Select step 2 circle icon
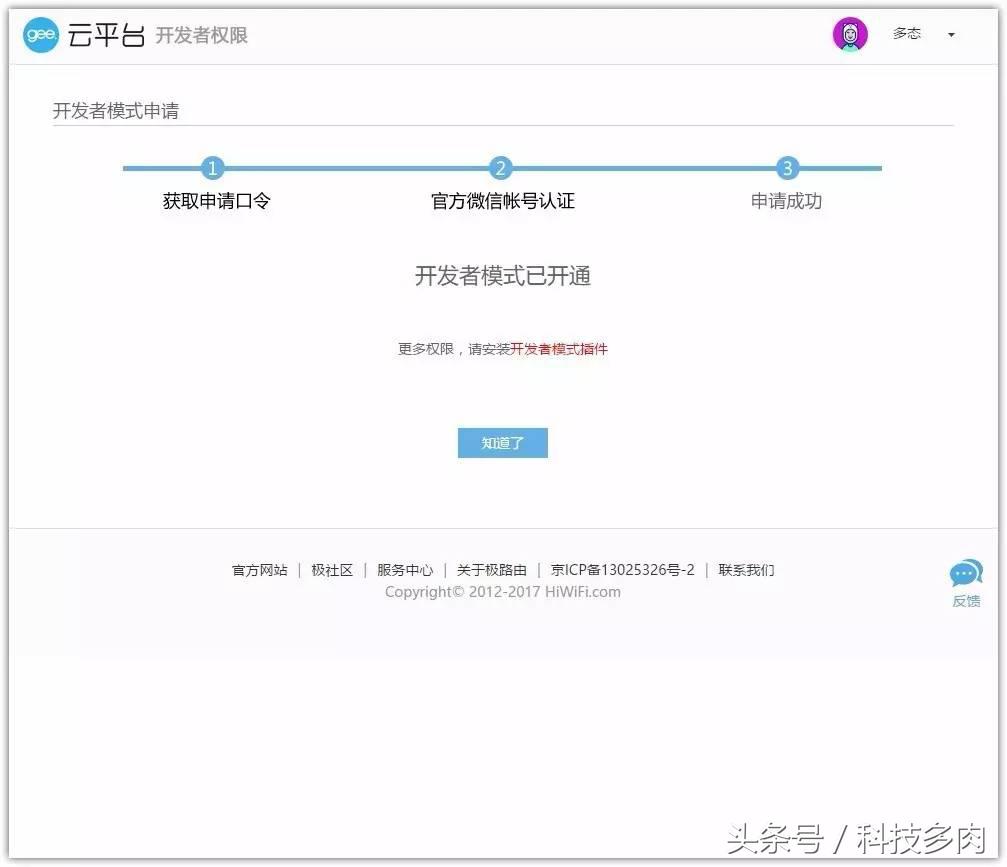The width and height of the screenshot is (1007, 867). [x=502, y=168]
